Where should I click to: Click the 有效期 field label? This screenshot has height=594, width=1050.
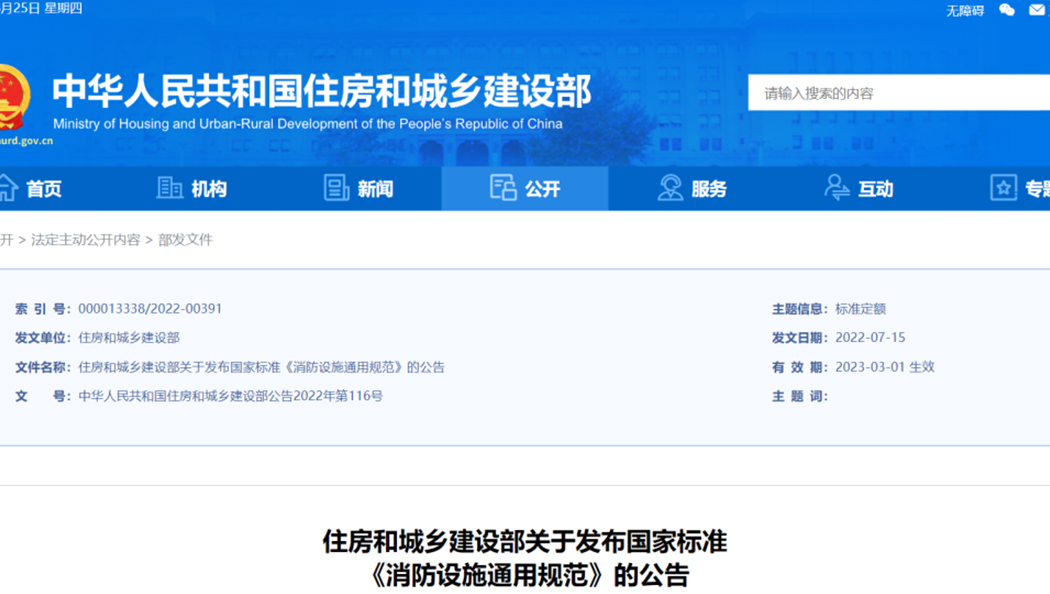[800, 367]
